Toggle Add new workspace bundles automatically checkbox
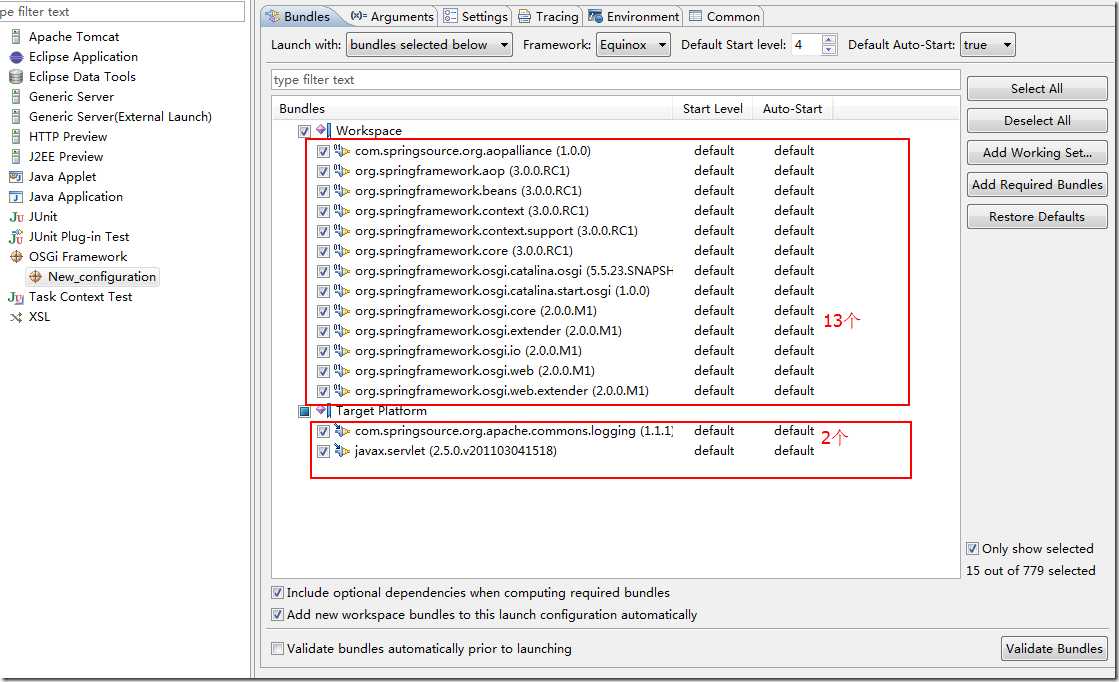Image resolution: width=1119 pixels, height=682 pixels. click(x=277, y=614)
